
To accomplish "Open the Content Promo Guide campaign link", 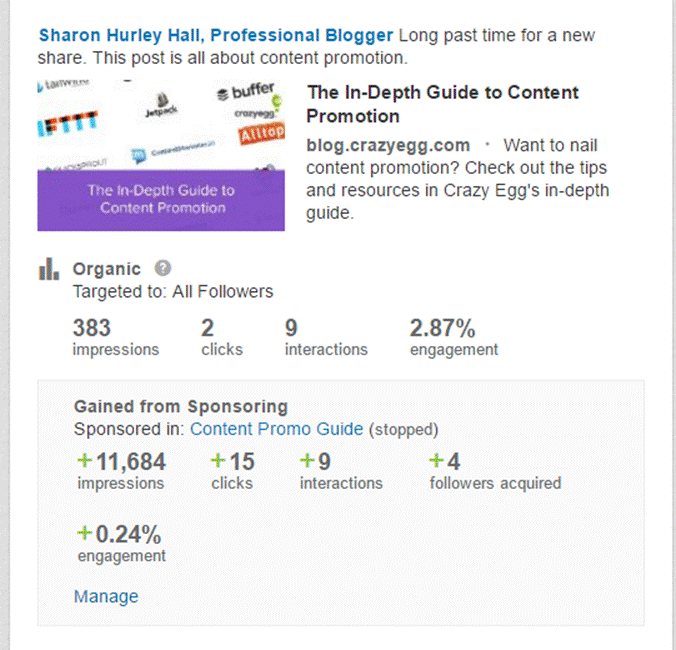I will (276, 429).
